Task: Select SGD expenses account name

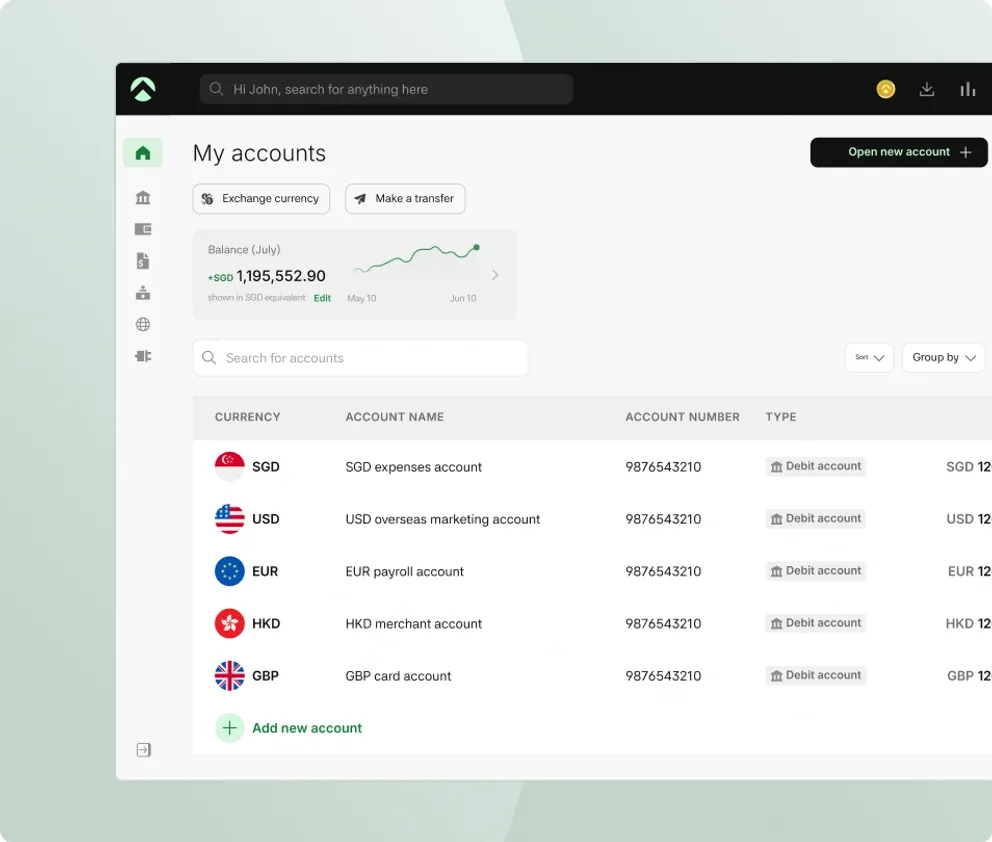Action: 413,467
